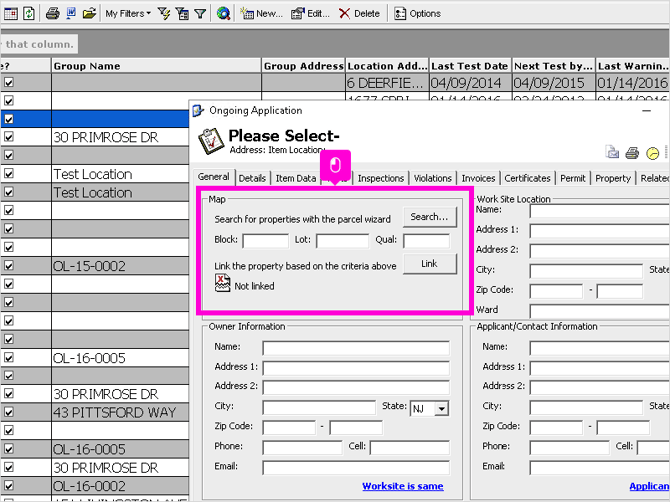Open the Property tab
Viewport: 670px width, 502px height.
coord(613,178)
